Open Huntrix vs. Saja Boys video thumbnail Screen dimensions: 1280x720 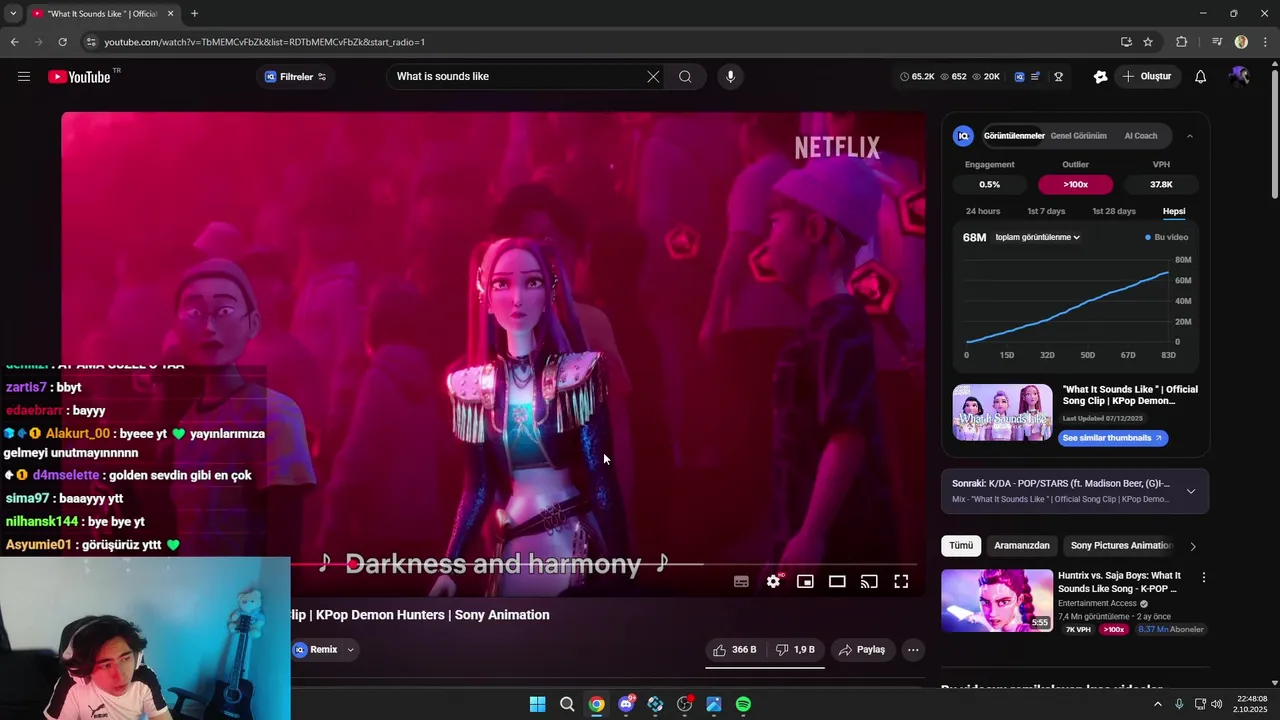coord(997,601)
